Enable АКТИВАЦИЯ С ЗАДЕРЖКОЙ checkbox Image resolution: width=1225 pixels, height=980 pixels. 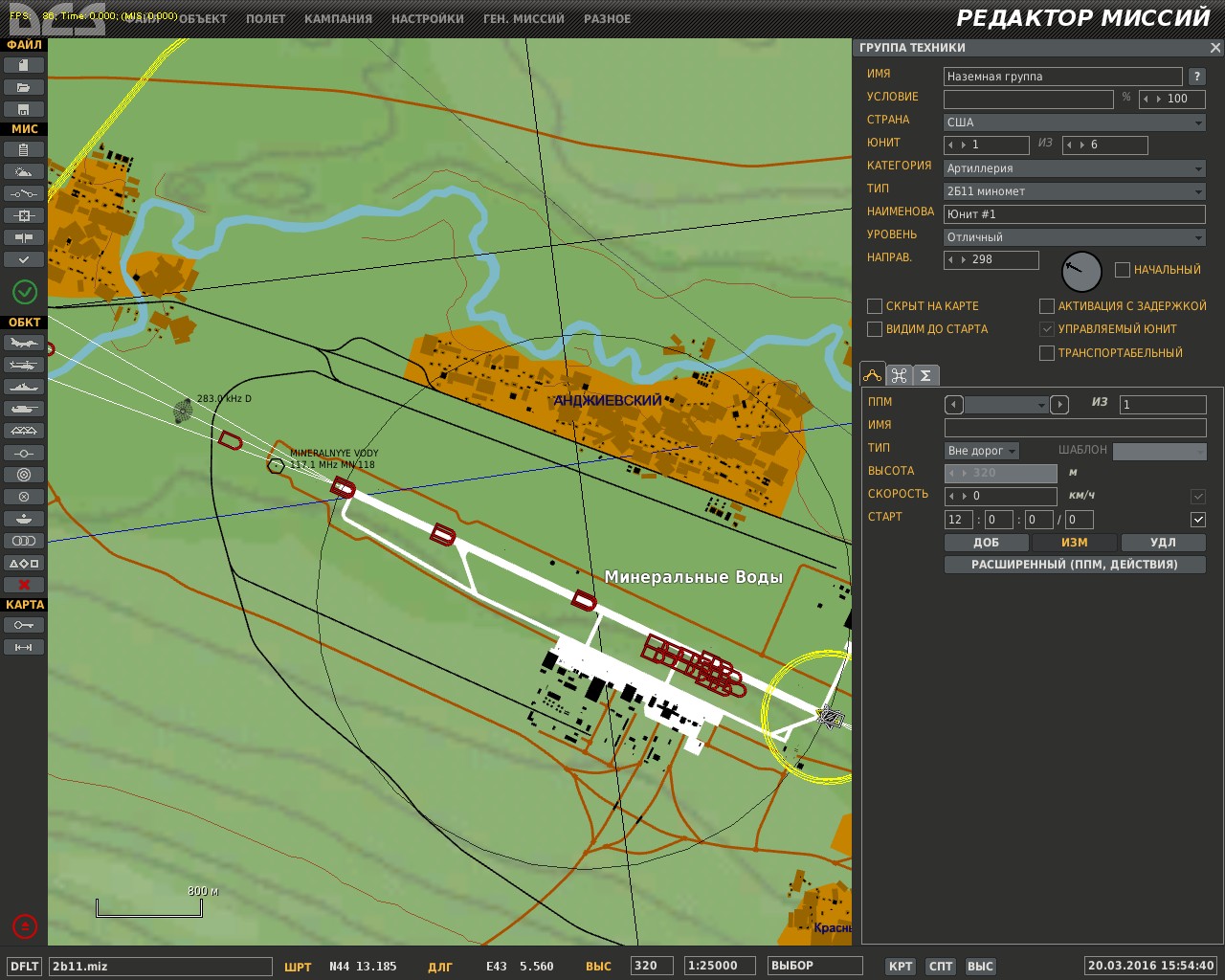tap(1047, 306)
